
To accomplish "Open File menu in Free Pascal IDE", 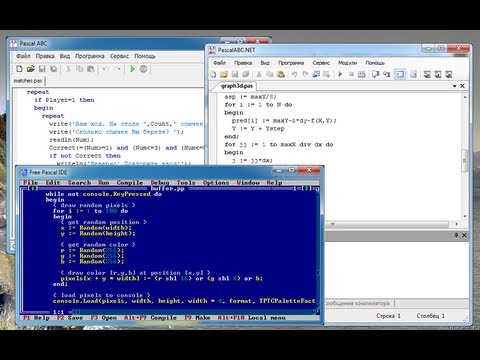I will point(31,183).
